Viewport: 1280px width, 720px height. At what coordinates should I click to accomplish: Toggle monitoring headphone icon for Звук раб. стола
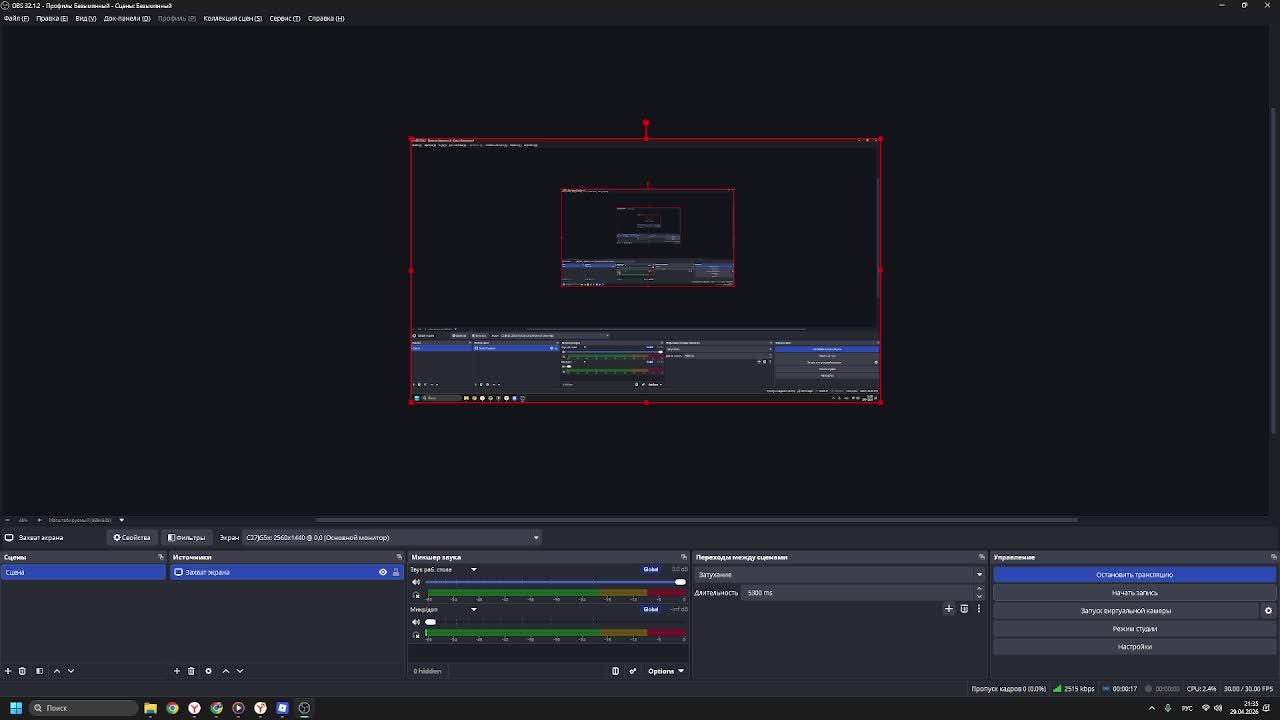(416, 595)
